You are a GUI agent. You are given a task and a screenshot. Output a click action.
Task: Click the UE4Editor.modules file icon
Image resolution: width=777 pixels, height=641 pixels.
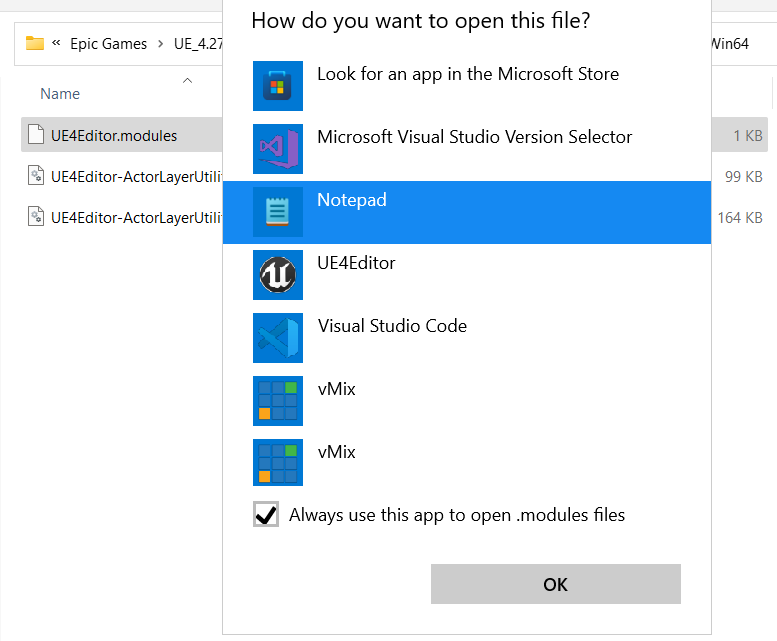[x=36, y=135]
